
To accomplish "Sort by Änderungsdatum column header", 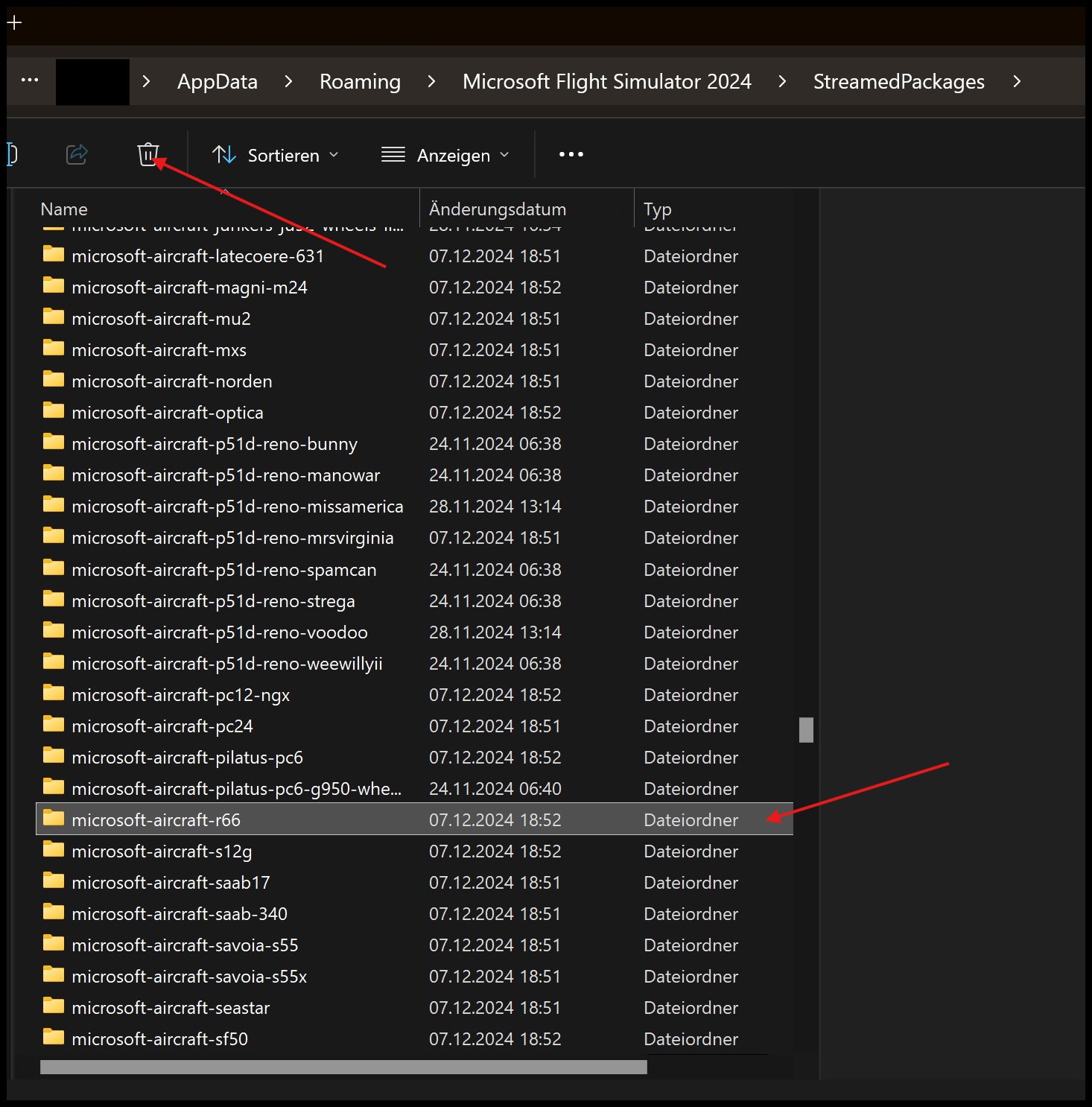I will (497, 209).
